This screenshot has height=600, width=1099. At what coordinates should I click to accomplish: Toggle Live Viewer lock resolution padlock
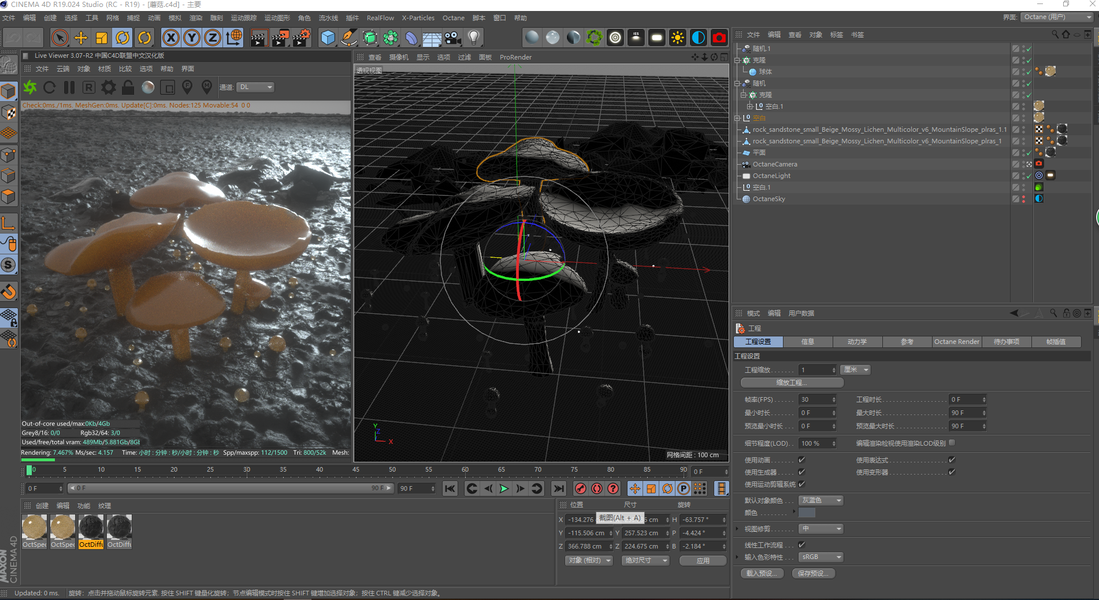point(128,87)
